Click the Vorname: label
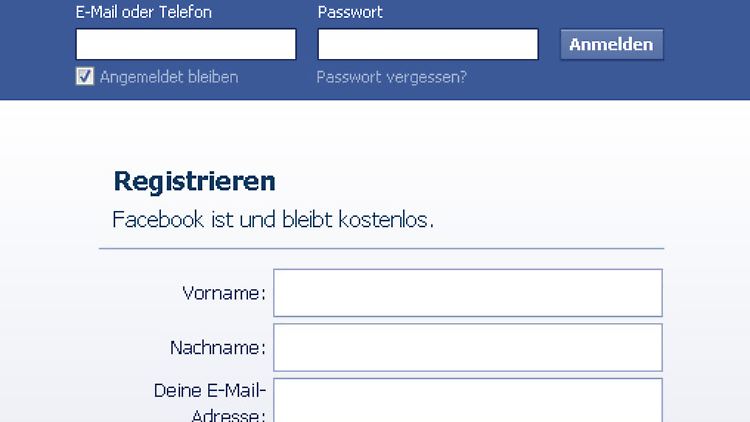750x422 pixels. (x=223, y=294)
